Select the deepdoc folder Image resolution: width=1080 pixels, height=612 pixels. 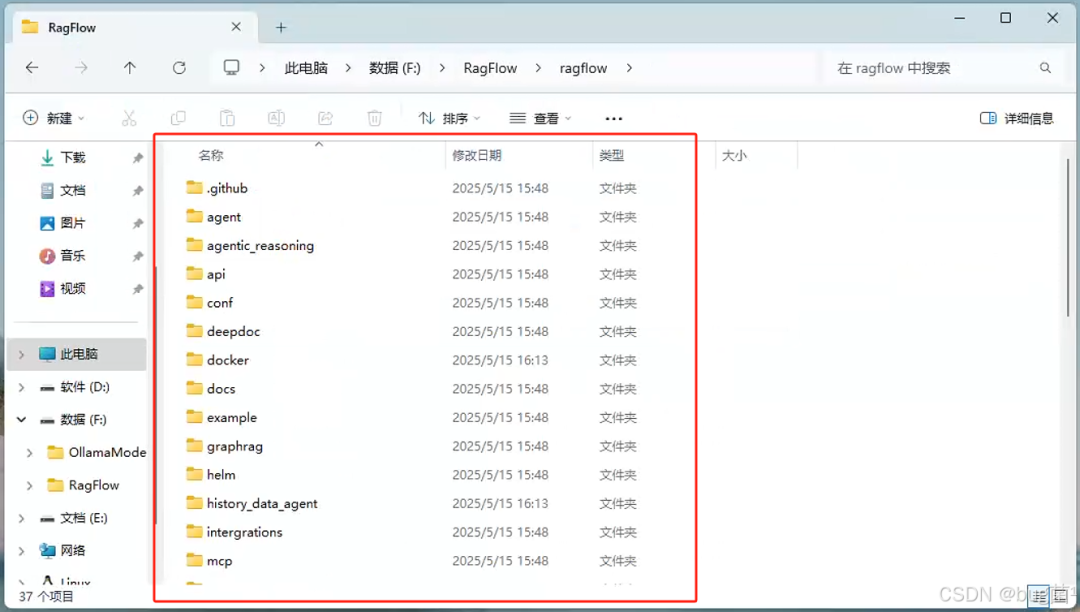click(x=233, y=331)
